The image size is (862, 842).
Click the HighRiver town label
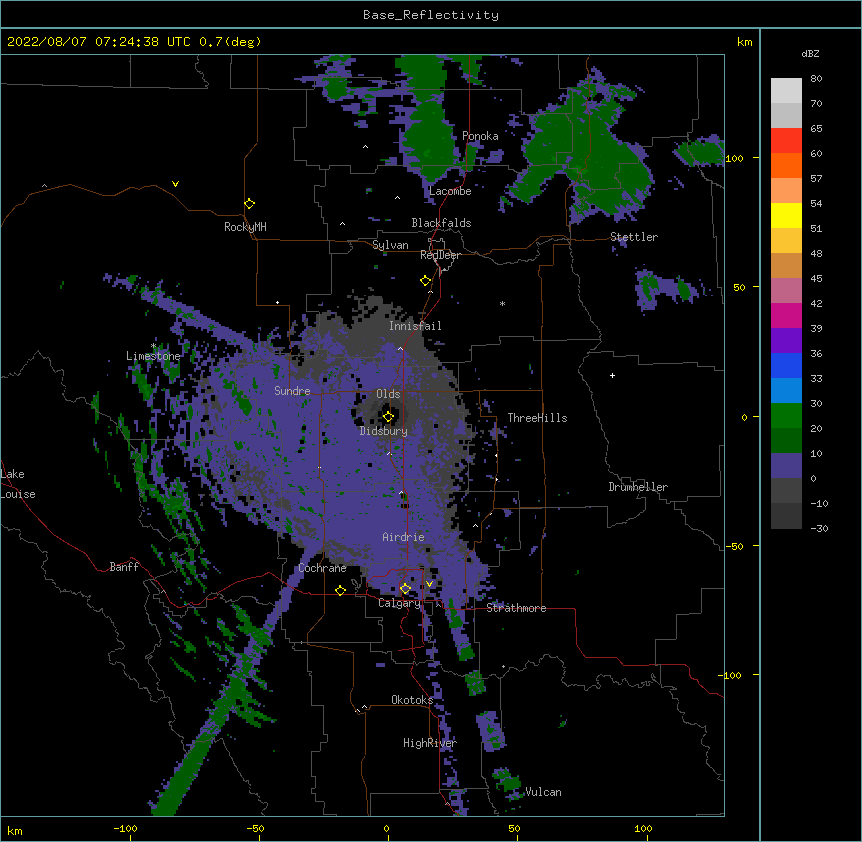(430, 743)
